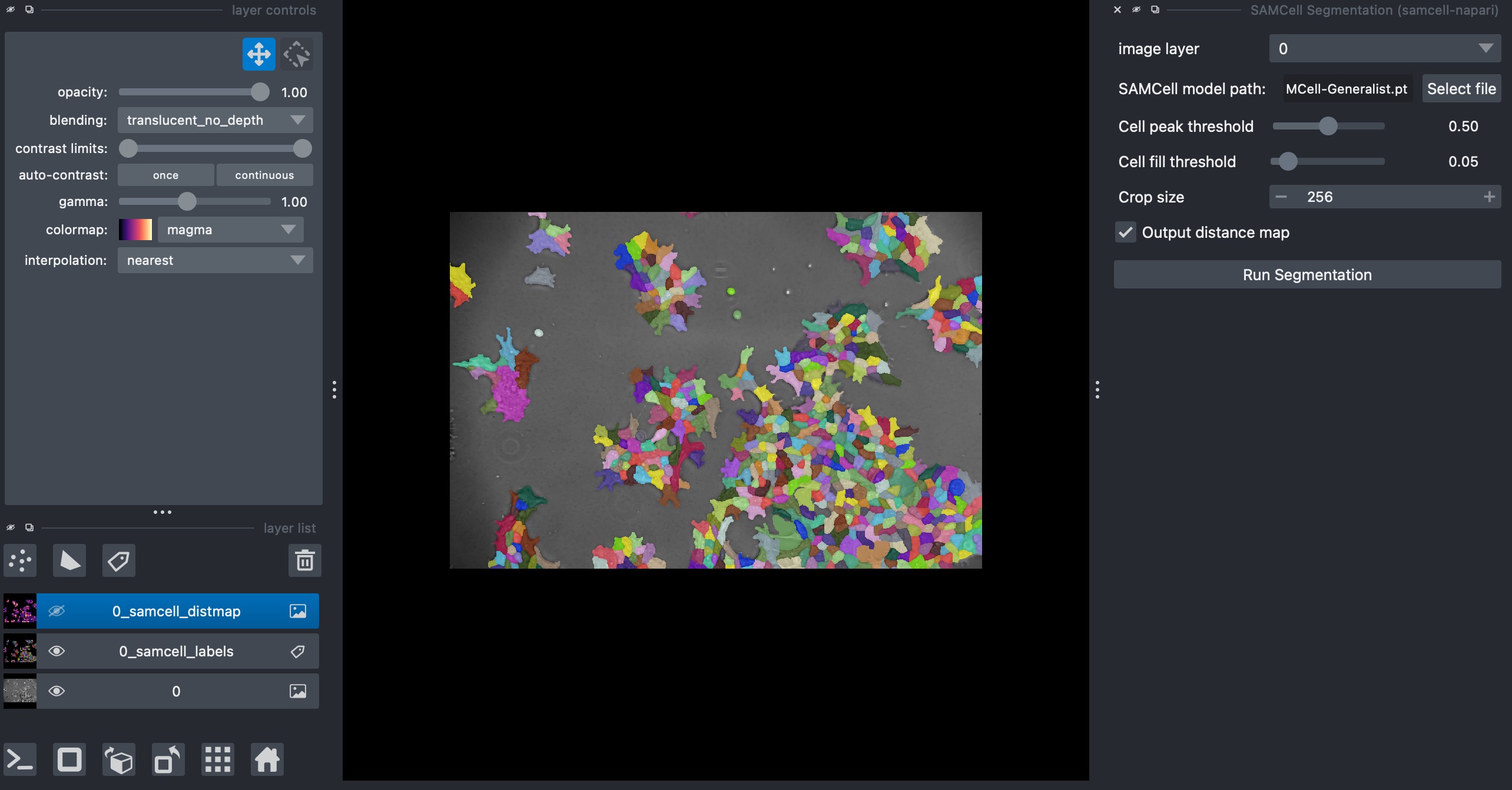Transpose displayed dimensions icon
The width and height of the screenshot is (1512, 790).
pos(168,759)
